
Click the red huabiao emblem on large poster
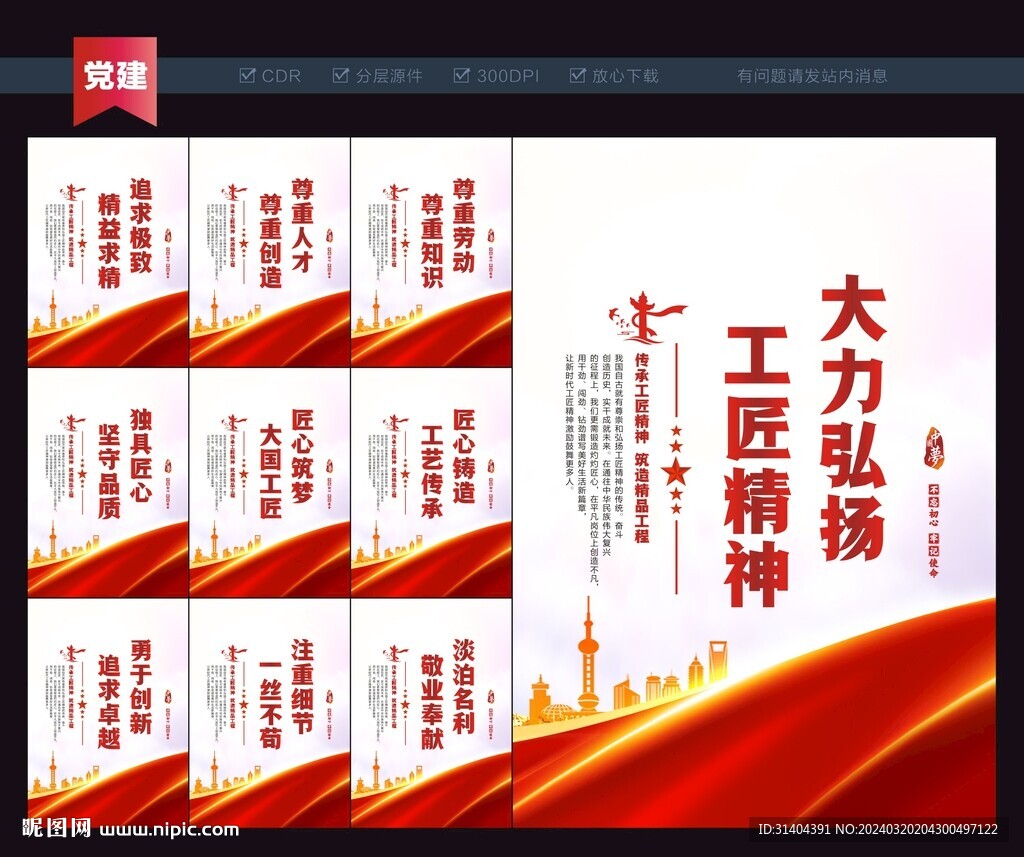[647, 317]
